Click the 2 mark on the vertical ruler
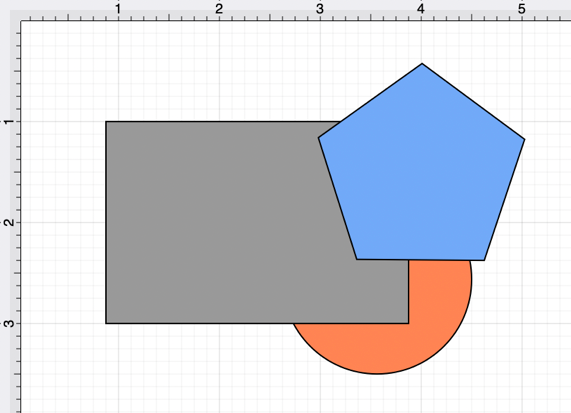Viewport: 571px width, 413px height. click(9, 222)
